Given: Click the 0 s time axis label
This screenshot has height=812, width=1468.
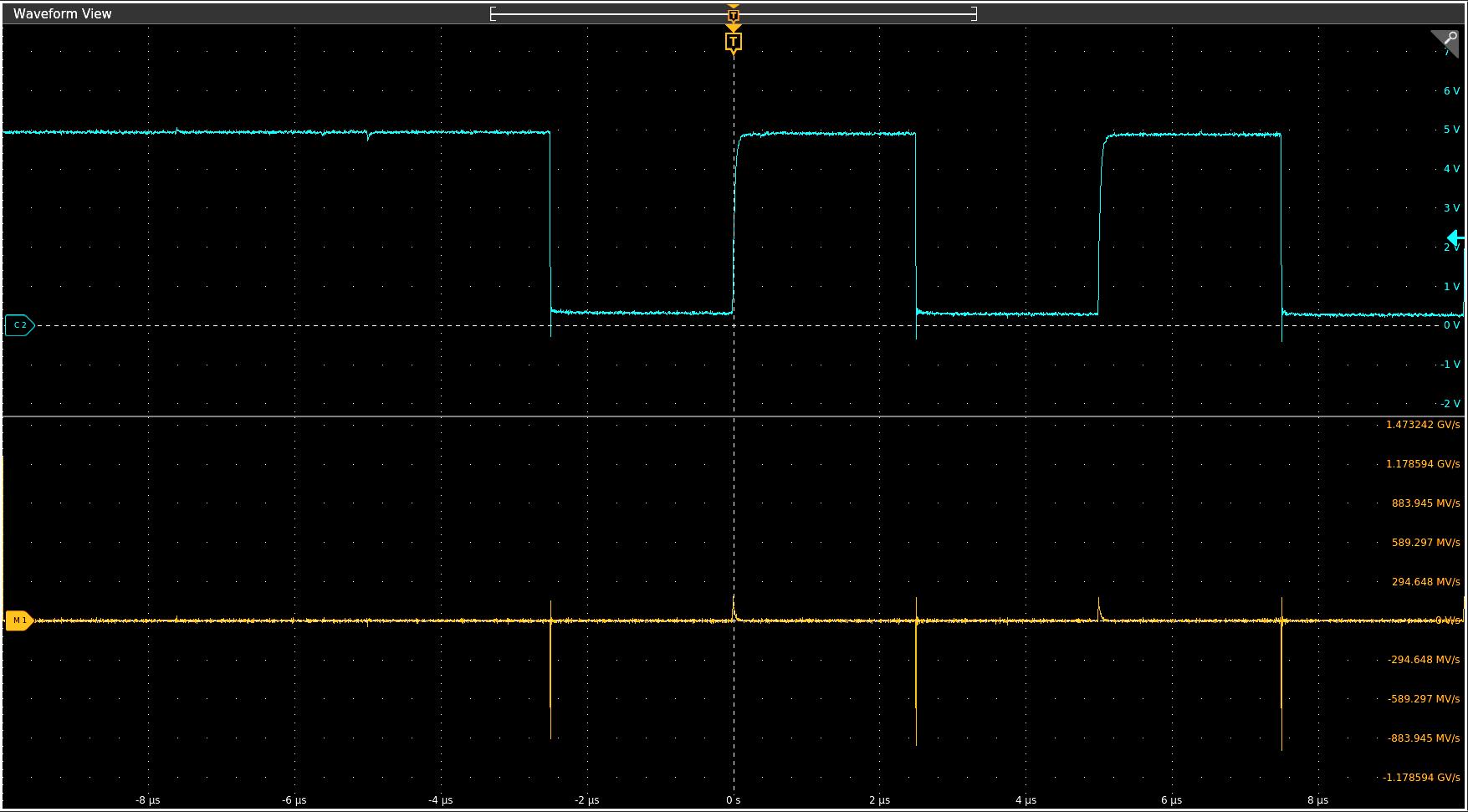Looking at the screenshot, I should point(733,800).
